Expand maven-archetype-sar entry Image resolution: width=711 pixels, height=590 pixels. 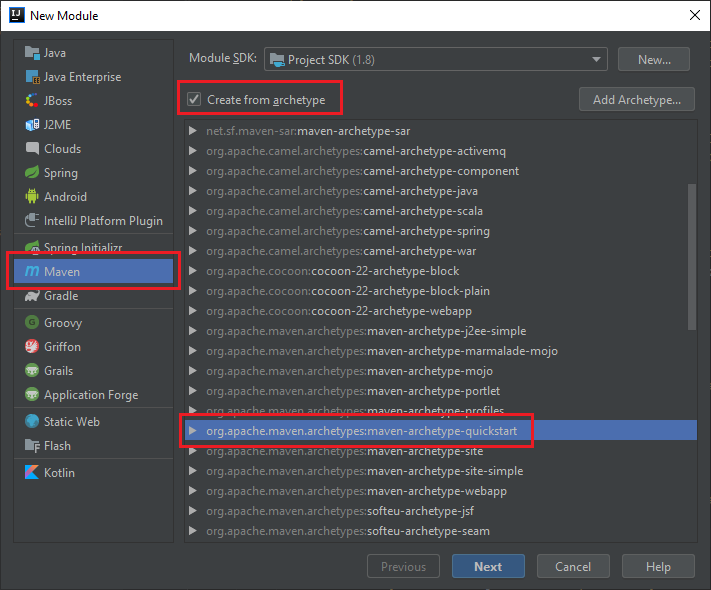coord(193,131)
